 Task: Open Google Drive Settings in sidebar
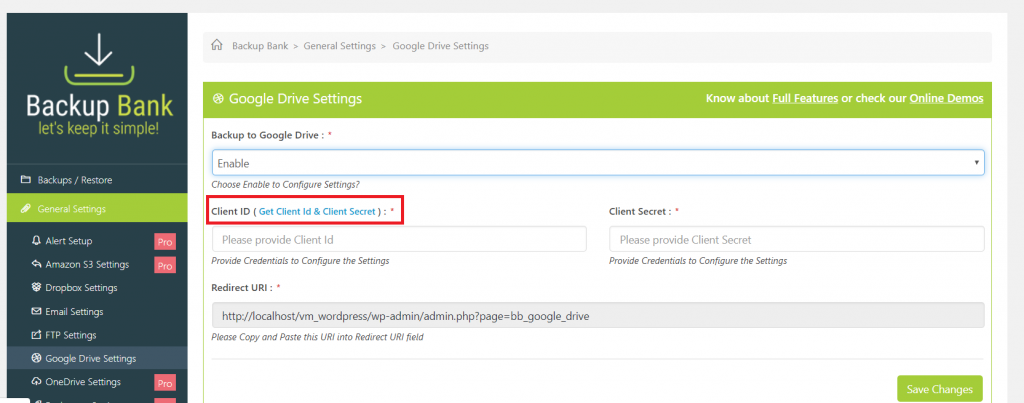[91, 359]
